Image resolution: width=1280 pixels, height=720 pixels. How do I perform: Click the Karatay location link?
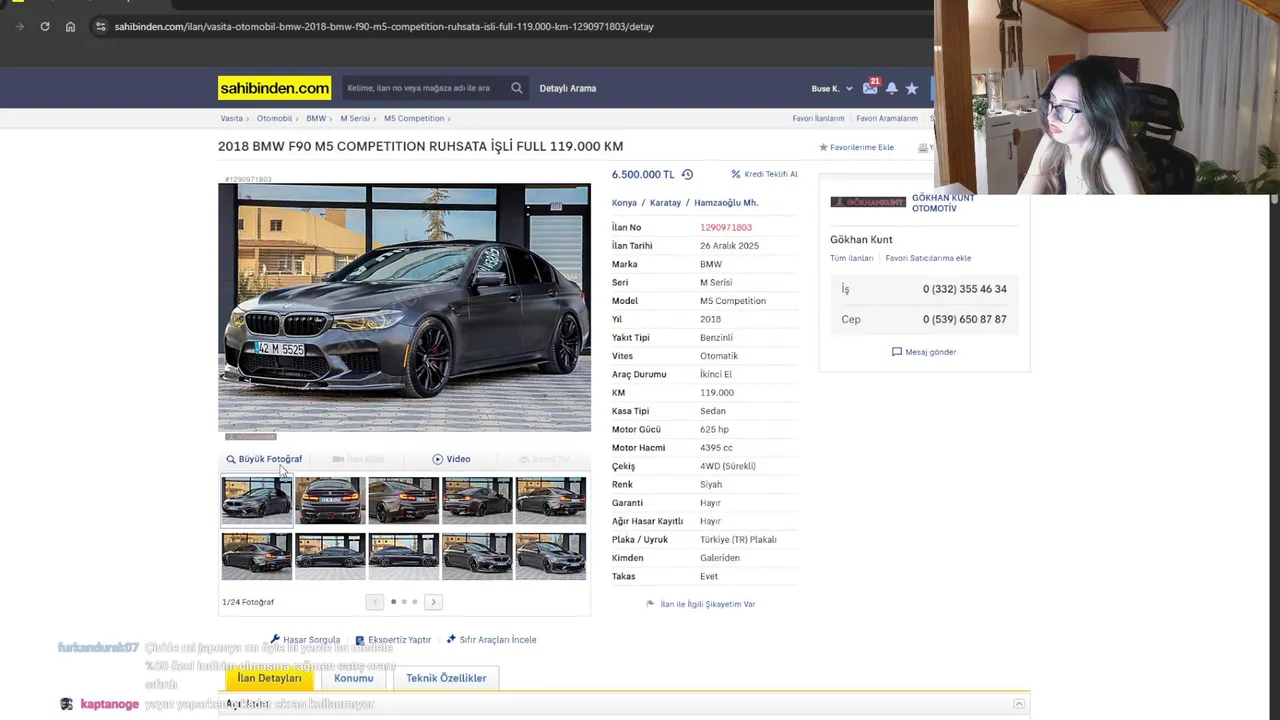click(665, 203)
